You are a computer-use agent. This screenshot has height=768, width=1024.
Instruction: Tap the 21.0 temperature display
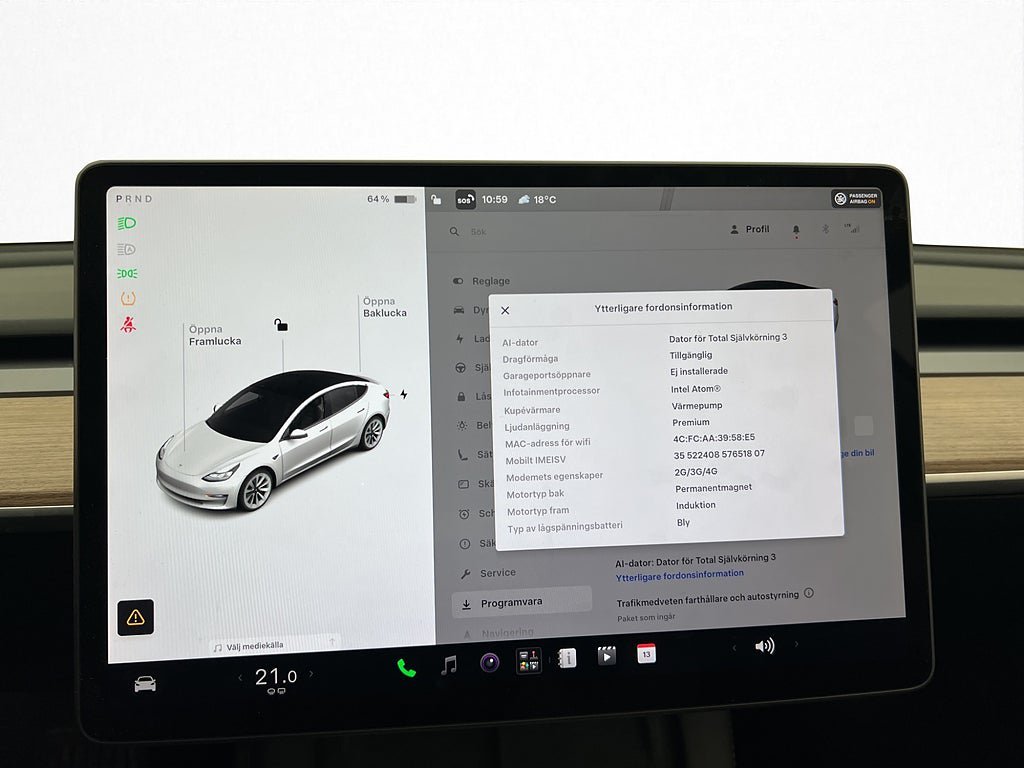coord(276,677)
